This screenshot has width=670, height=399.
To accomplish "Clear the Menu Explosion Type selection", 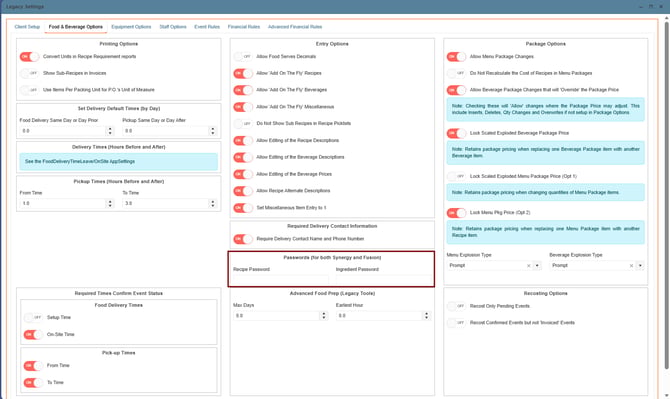I will tap(529, 266).
